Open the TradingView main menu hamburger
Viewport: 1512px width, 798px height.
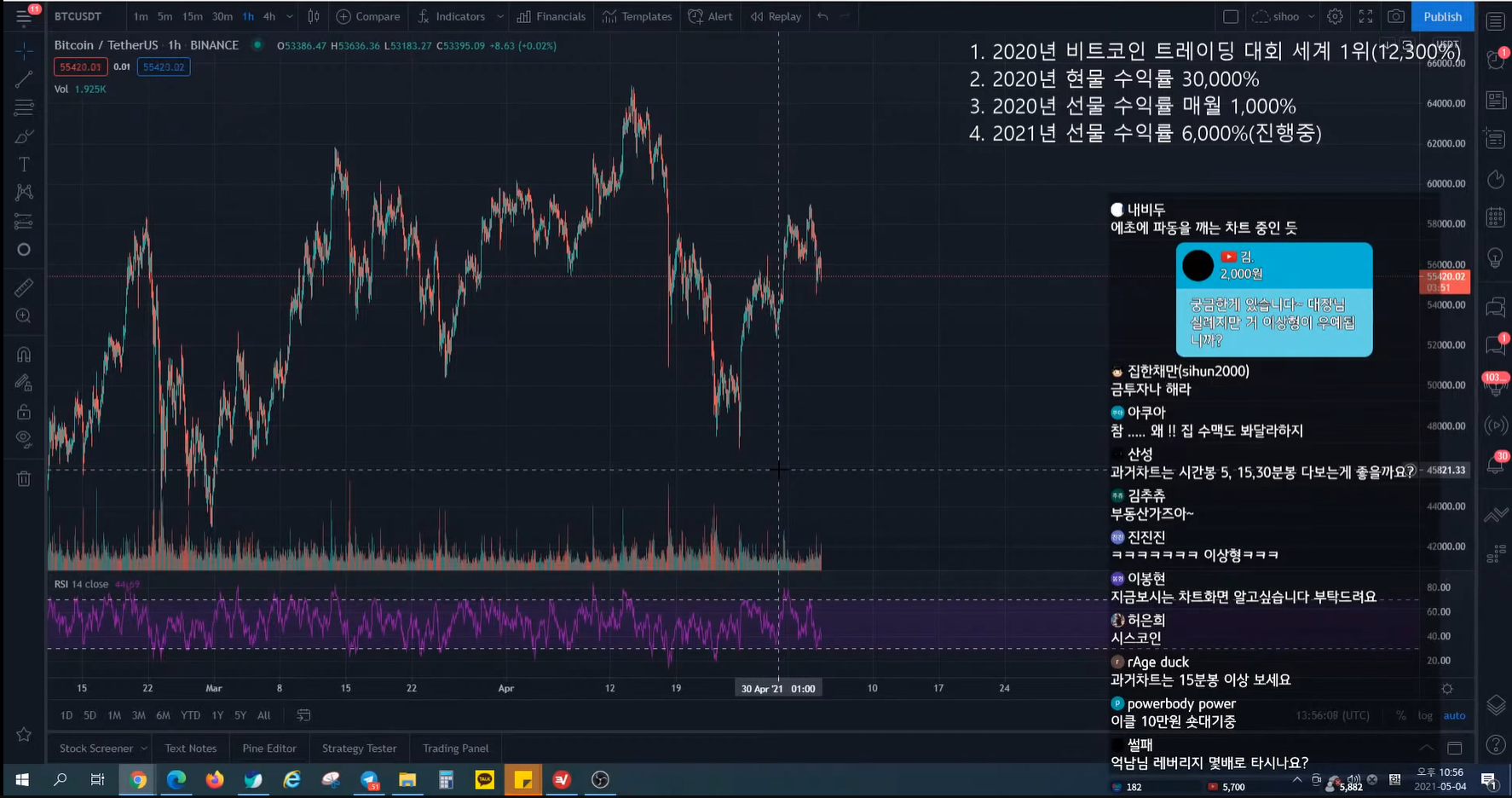click(x=23, y=17)
